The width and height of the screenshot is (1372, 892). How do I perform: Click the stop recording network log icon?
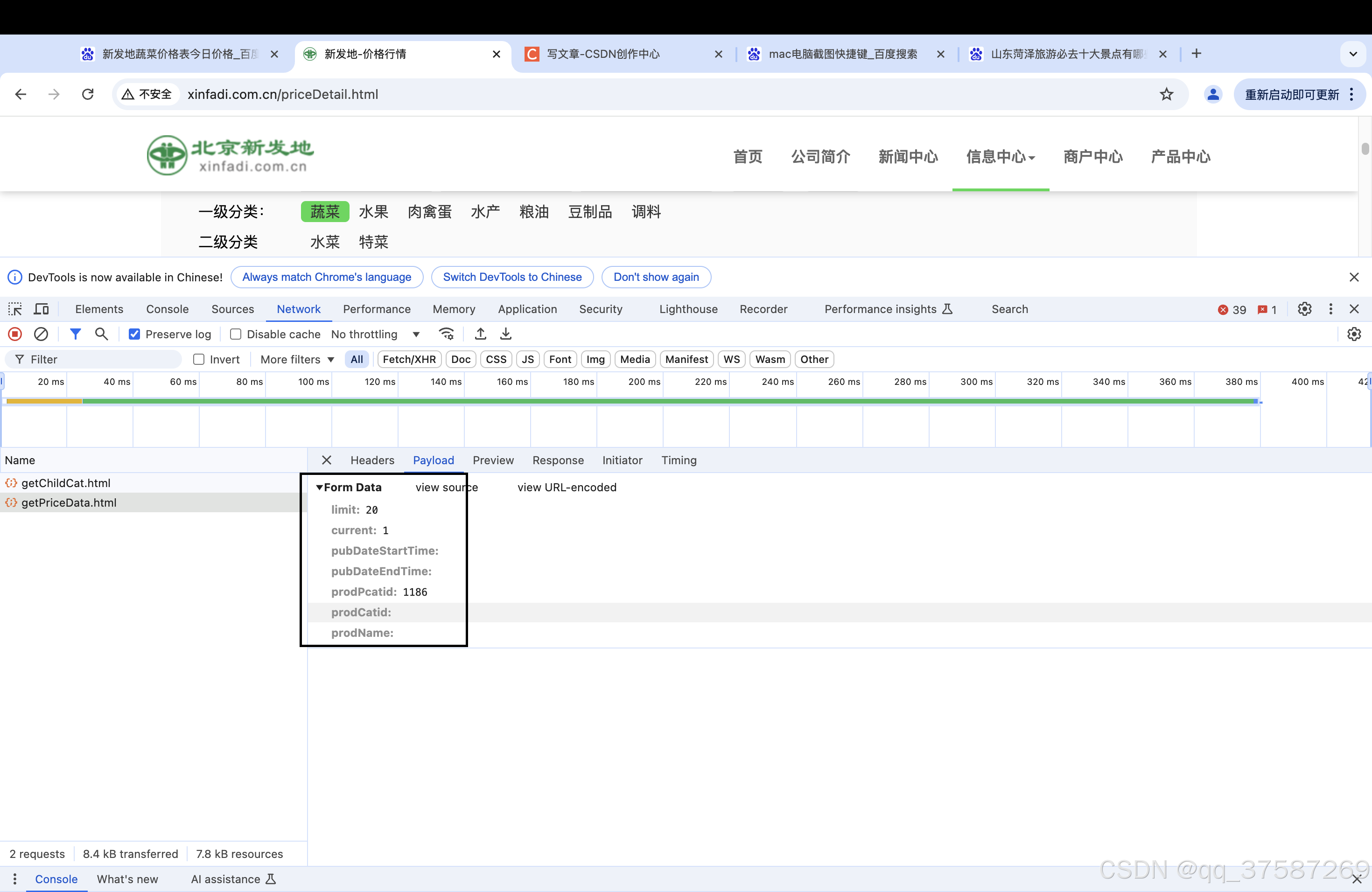point(15,334)
